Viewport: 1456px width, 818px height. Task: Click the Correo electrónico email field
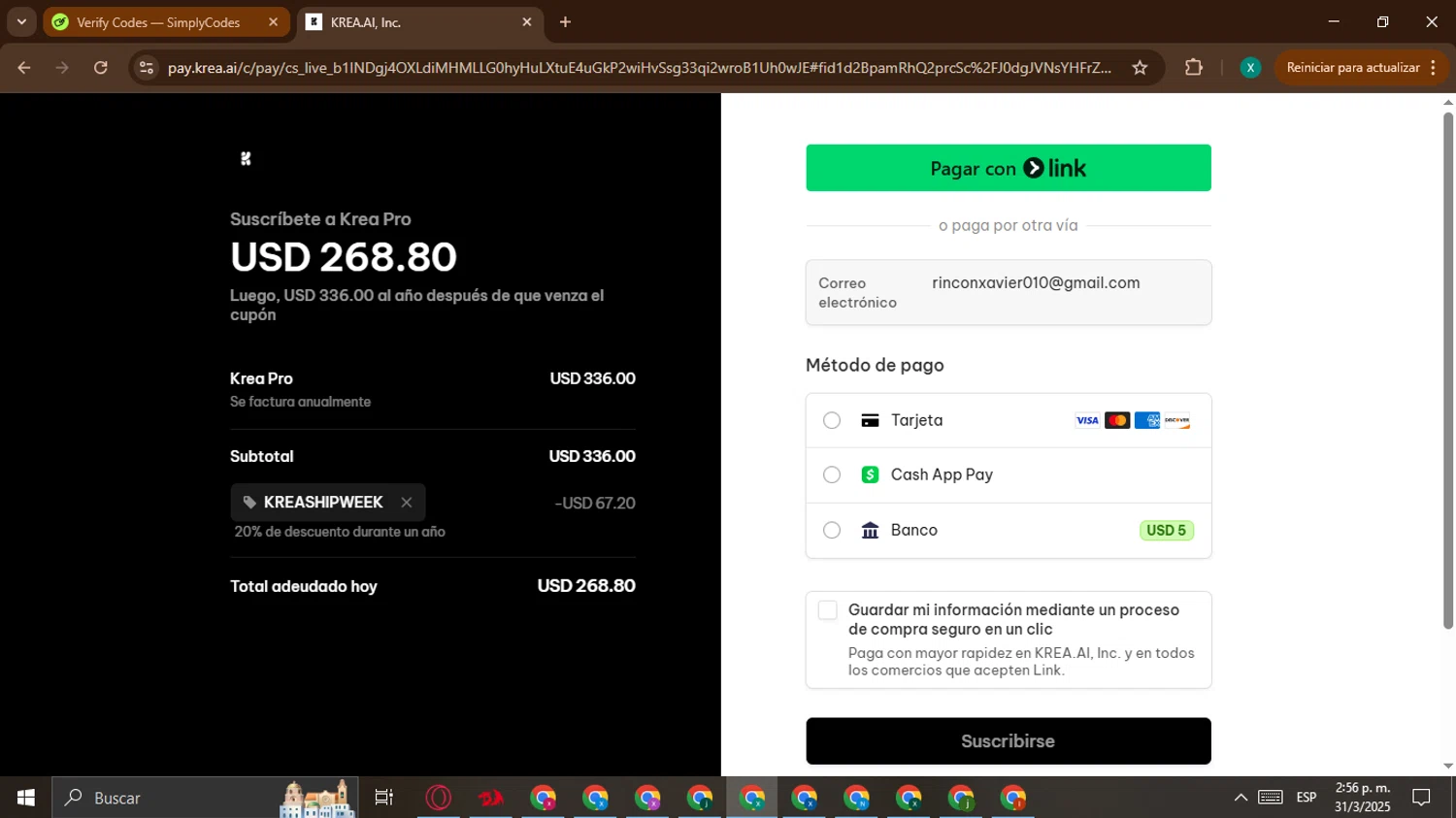[1009, 292]
